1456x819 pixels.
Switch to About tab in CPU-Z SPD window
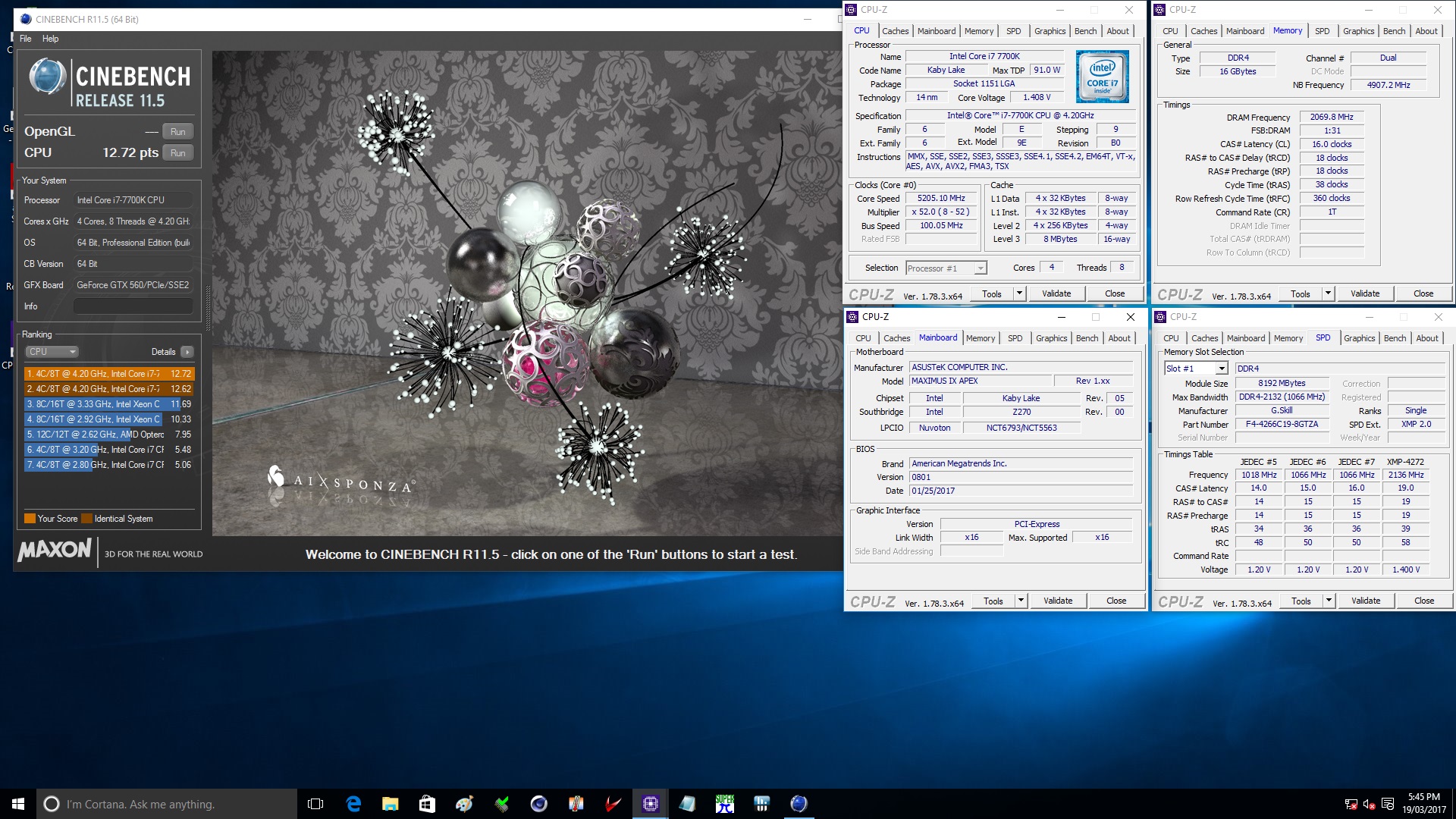pos(1426,338)
